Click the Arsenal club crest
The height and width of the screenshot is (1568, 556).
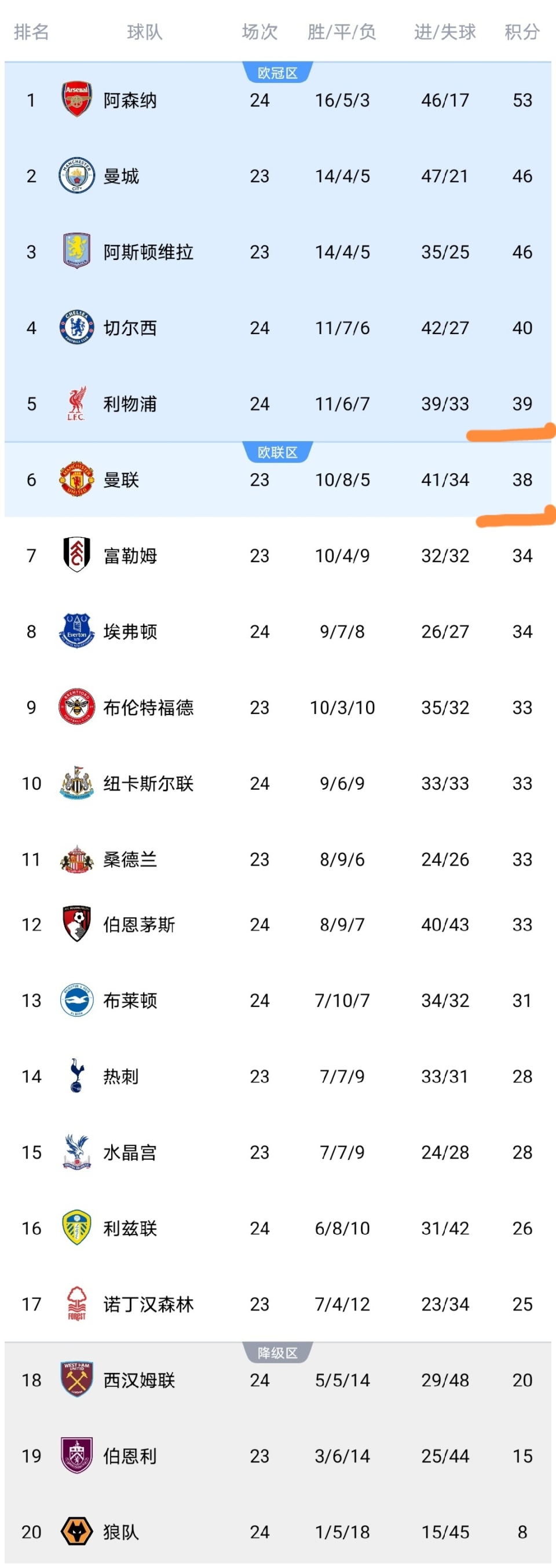(76, 100)
